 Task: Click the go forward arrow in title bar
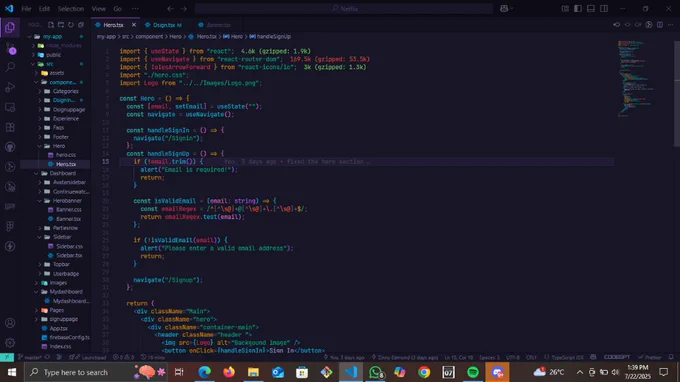tap(184, 9)
